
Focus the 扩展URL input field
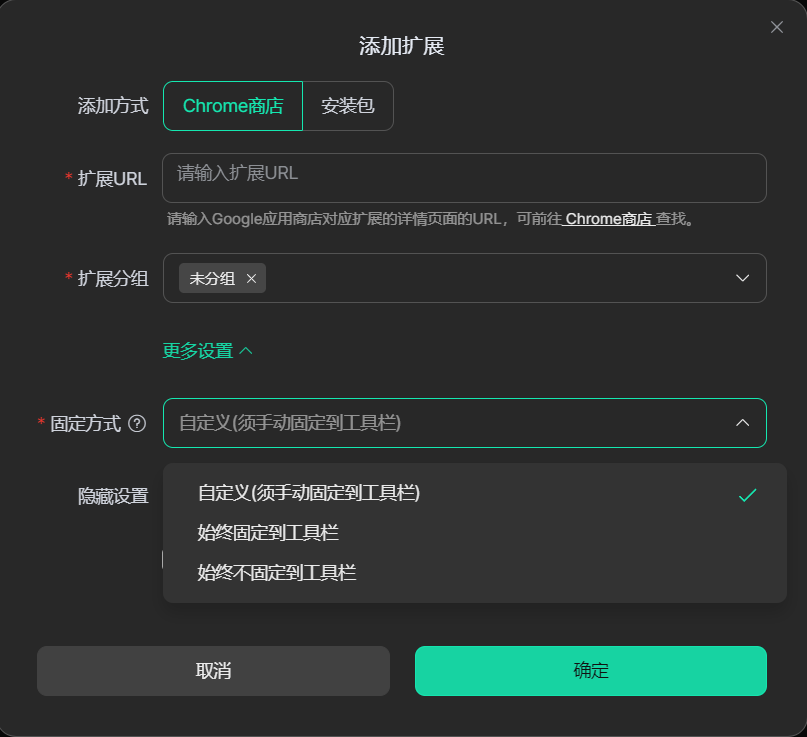(x=465, y=177)
